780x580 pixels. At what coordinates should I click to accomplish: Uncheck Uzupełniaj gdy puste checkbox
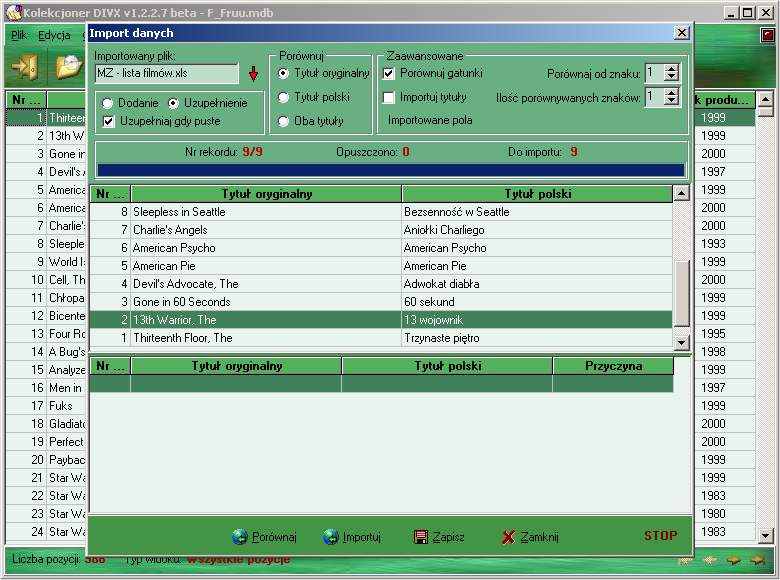[108, 121]
